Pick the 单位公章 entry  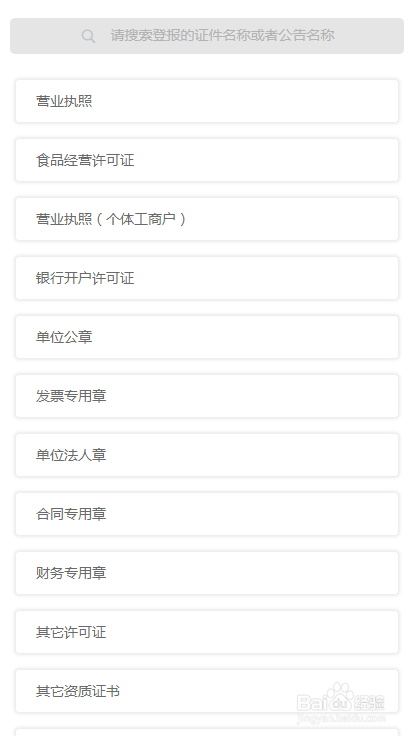tap(207, 337)
